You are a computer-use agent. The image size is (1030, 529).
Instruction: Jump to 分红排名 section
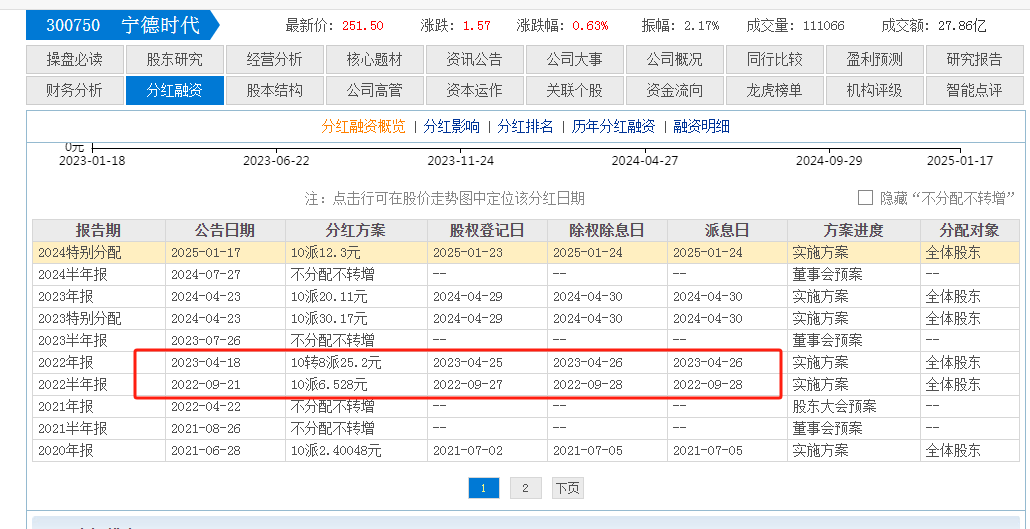(525, 127)
